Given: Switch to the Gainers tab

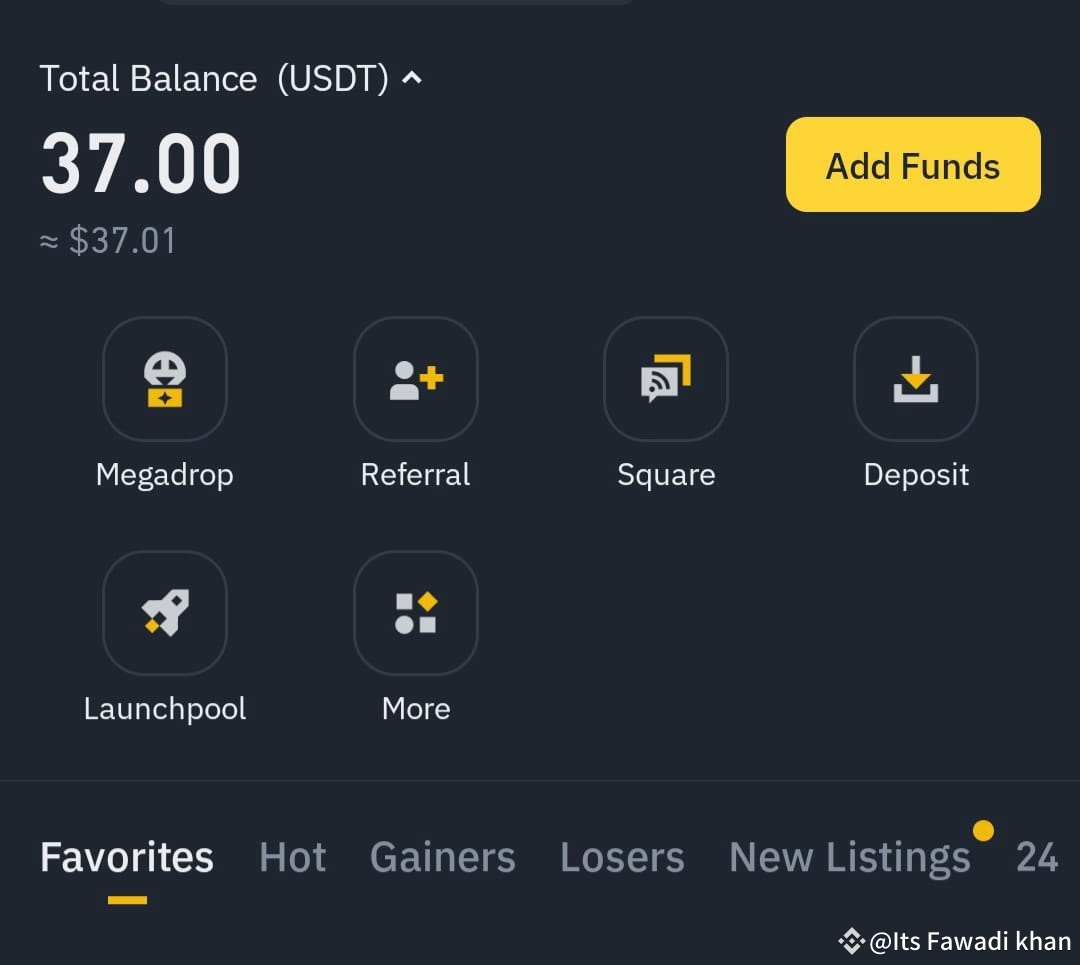Looking at the screenshot, I should [442, 856].
